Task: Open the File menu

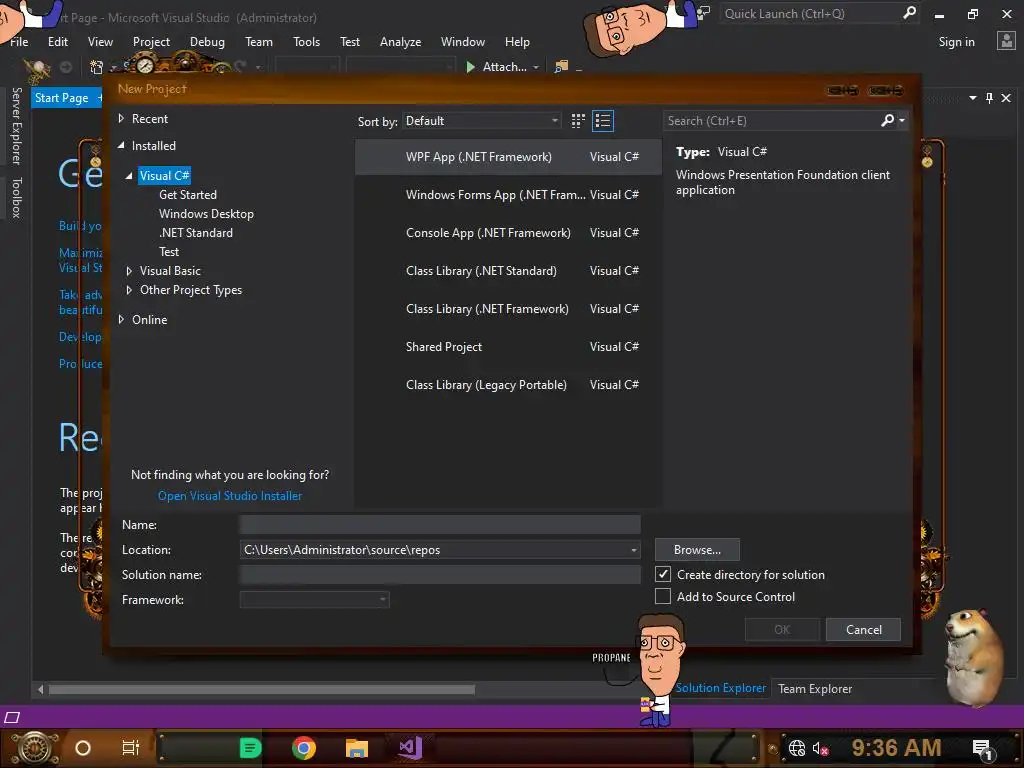Action: [x=19, y=42]
